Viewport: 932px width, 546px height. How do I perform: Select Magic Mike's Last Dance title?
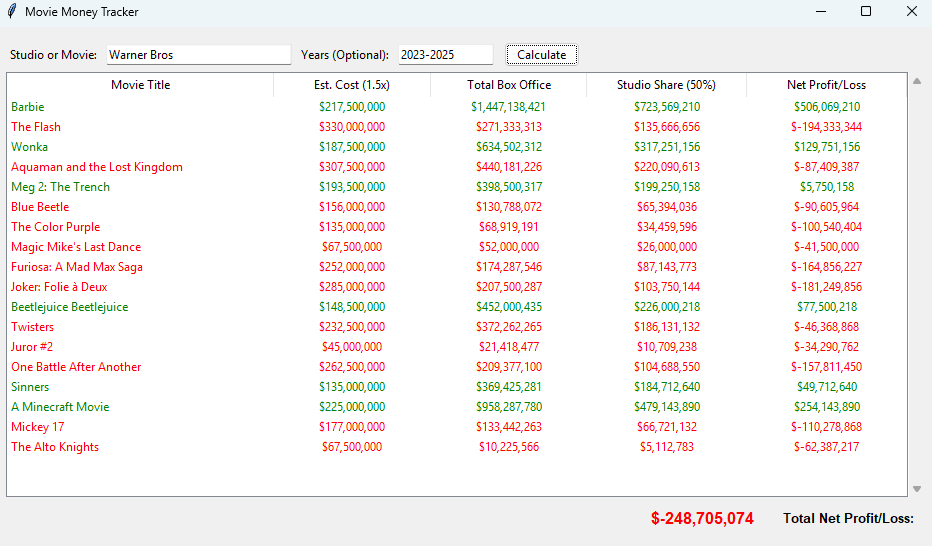point(76,247)
